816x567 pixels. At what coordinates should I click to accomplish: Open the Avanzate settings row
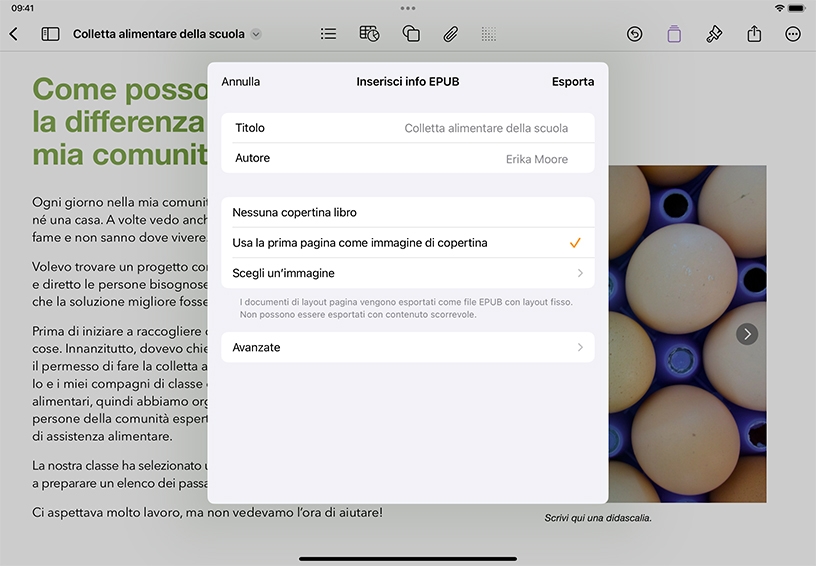tap(408, 347)
